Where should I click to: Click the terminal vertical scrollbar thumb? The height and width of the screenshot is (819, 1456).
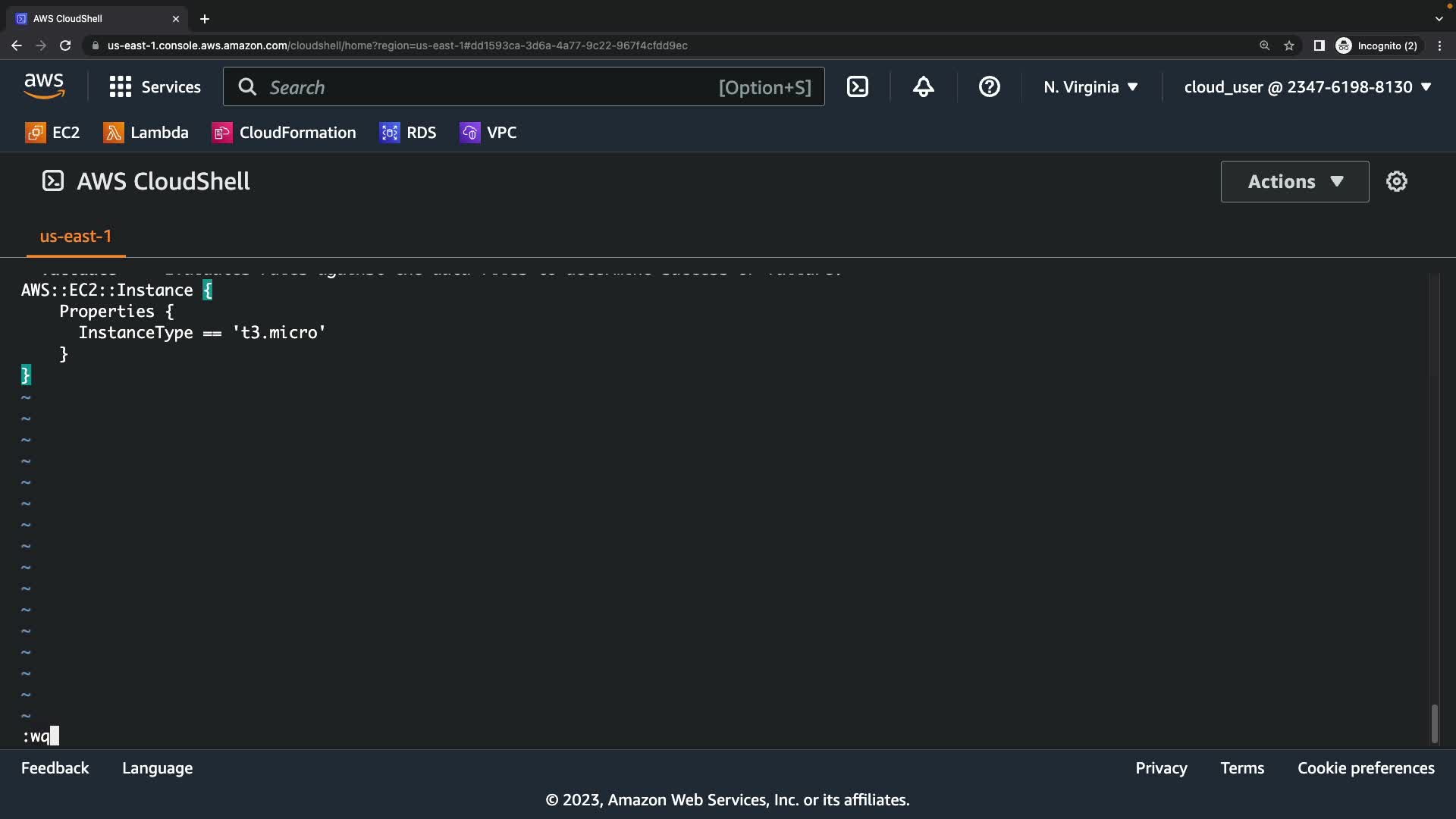(x=1434, y=723)
